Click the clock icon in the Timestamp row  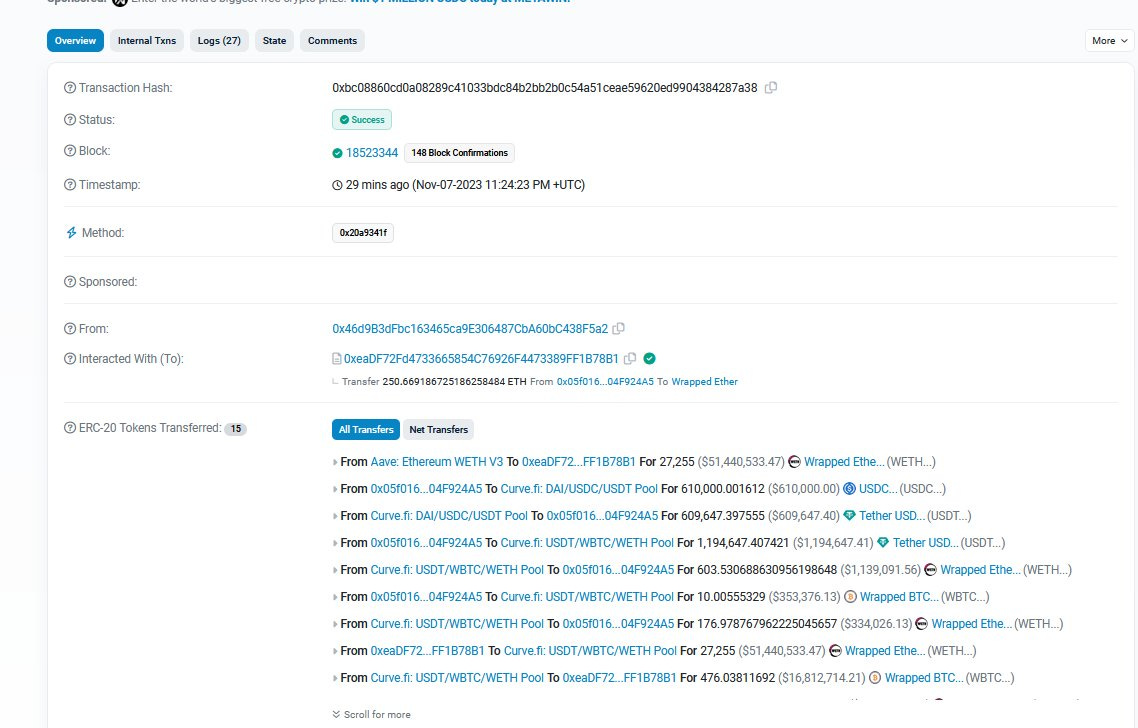tap(337, 185)
